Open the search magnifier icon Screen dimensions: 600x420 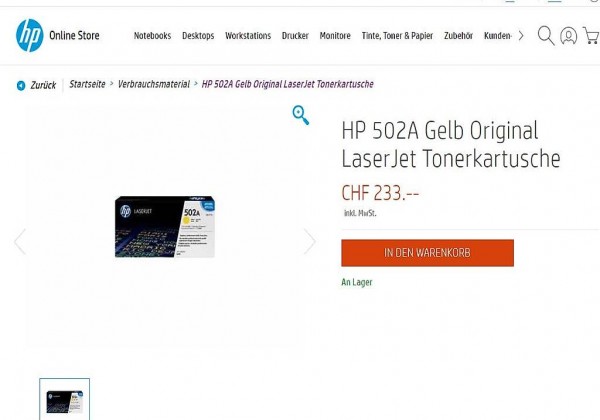(546, 36)
